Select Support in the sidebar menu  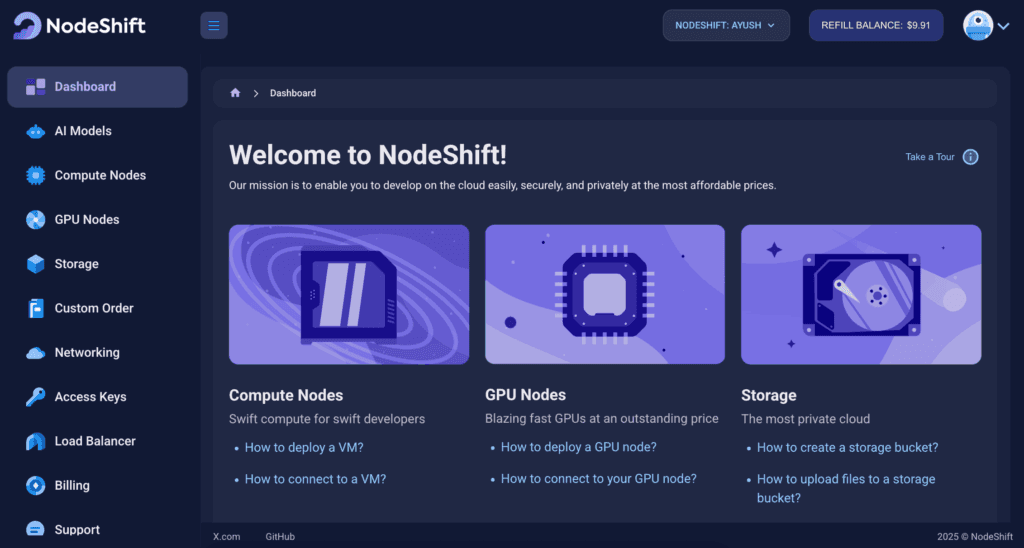(x=77, y=530)
